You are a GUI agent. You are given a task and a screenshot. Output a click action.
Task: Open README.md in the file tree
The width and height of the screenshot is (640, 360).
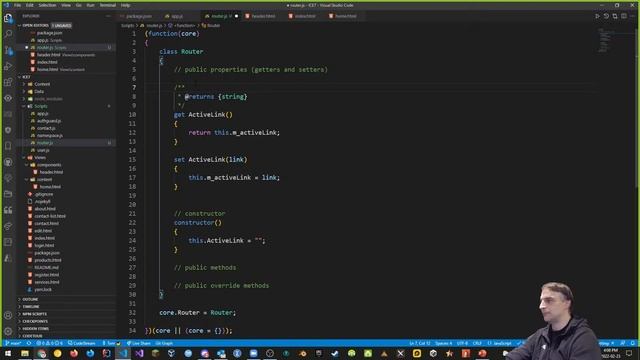coord(47,268)
